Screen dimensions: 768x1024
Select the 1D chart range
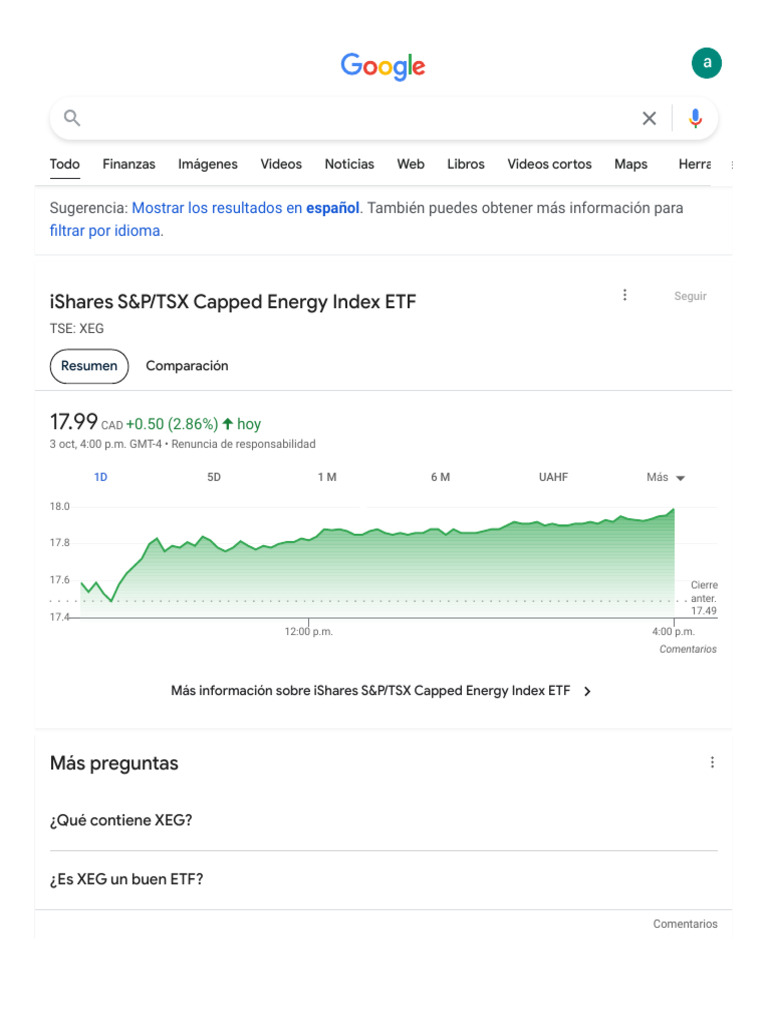pos(101,477)
